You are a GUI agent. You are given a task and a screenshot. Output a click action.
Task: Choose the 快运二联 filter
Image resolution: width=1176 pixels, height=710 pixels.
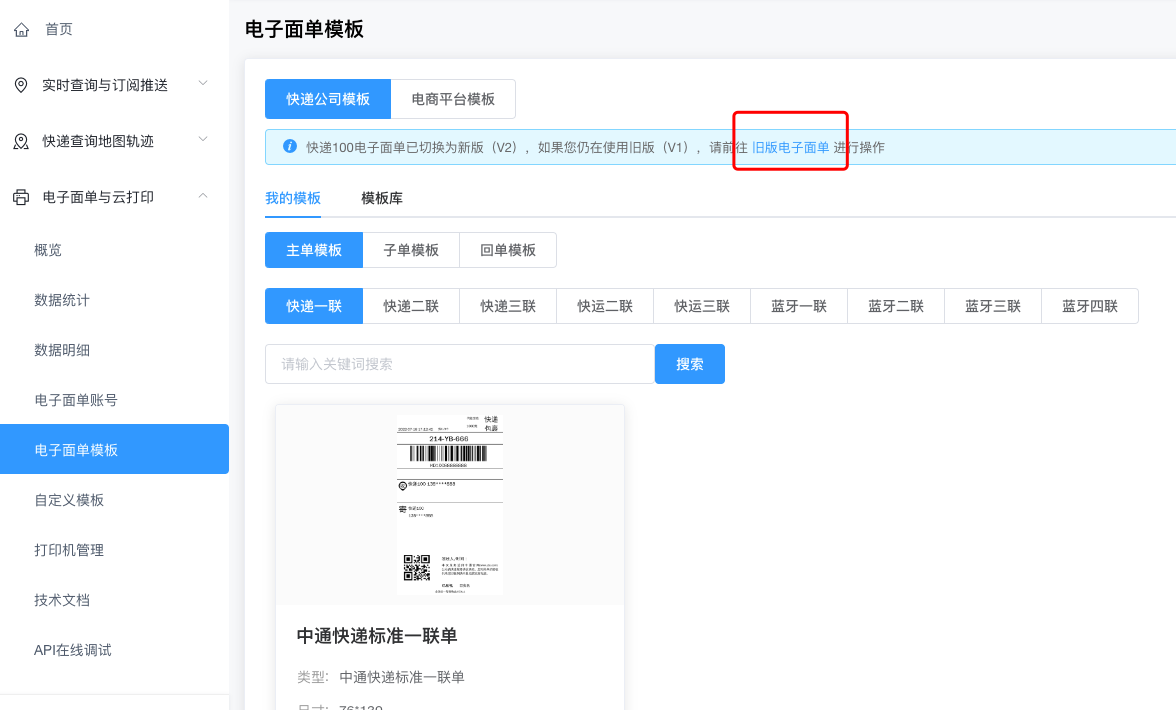[x=604, y=306]
